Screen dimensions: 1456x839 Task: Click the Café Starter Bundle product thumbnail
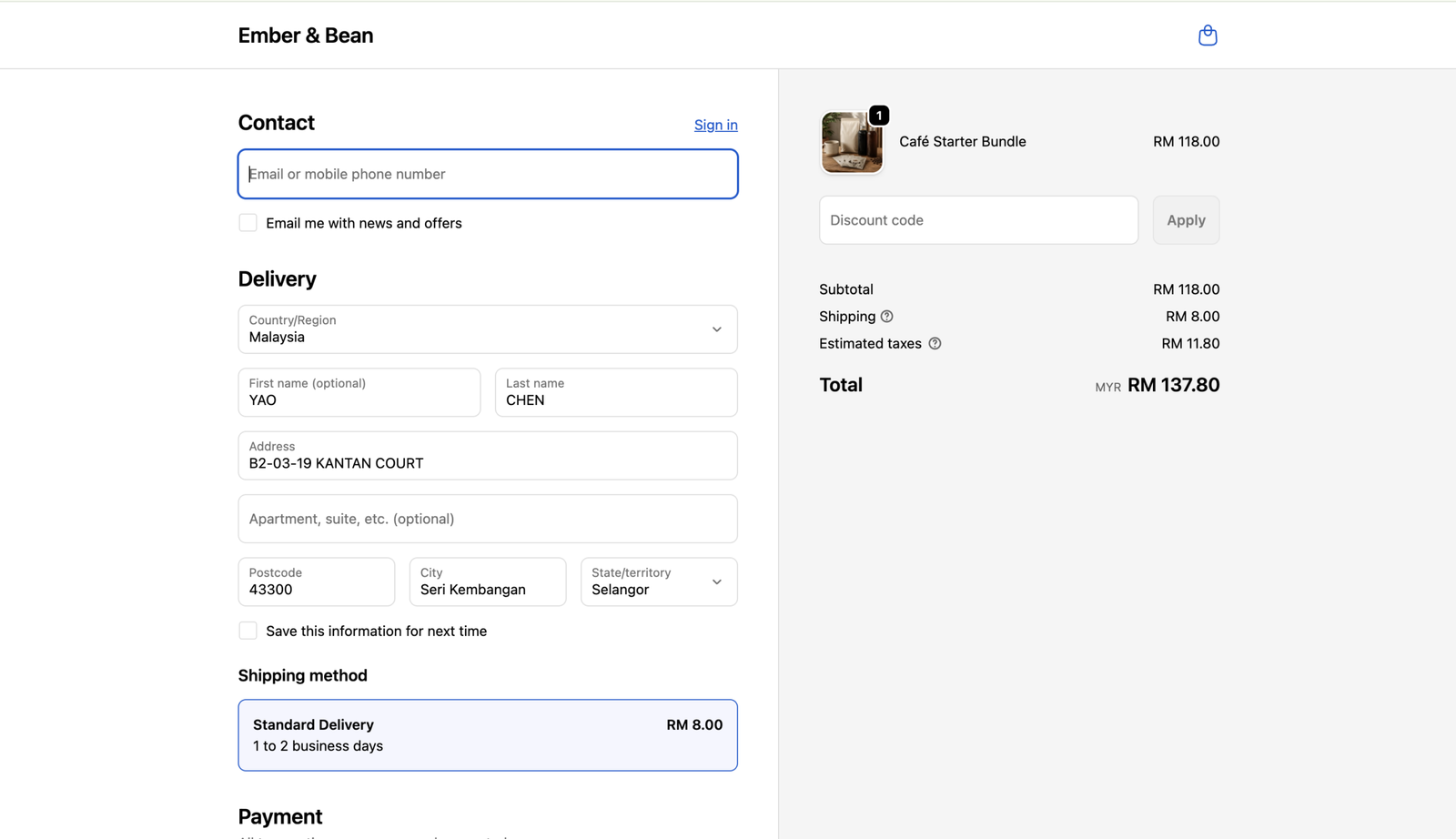852,142
